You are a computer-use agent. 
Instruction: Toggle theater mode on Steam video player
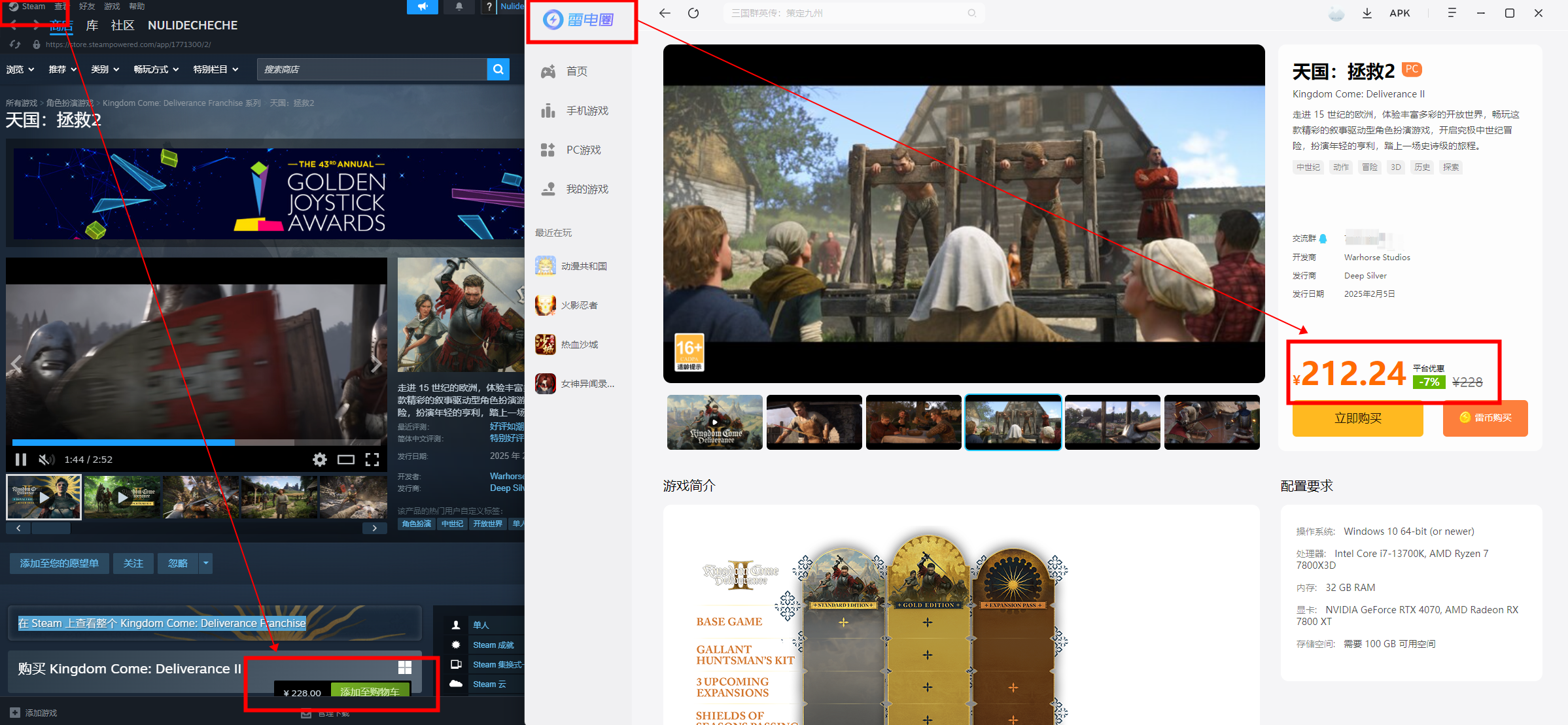point(345,460)
